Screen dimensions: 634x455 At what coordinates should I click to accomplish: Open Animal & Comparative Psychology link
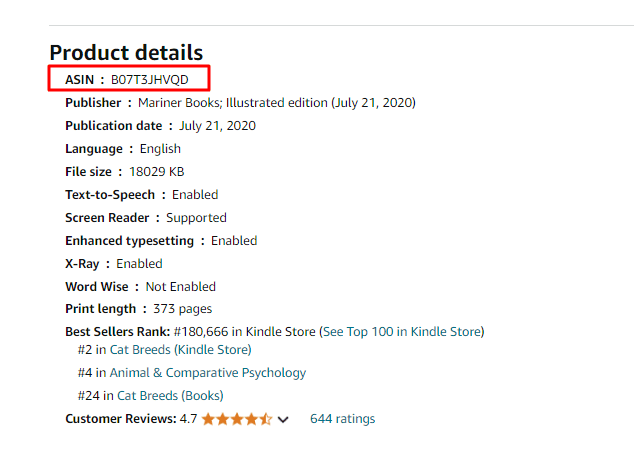[x=208, y=373]
